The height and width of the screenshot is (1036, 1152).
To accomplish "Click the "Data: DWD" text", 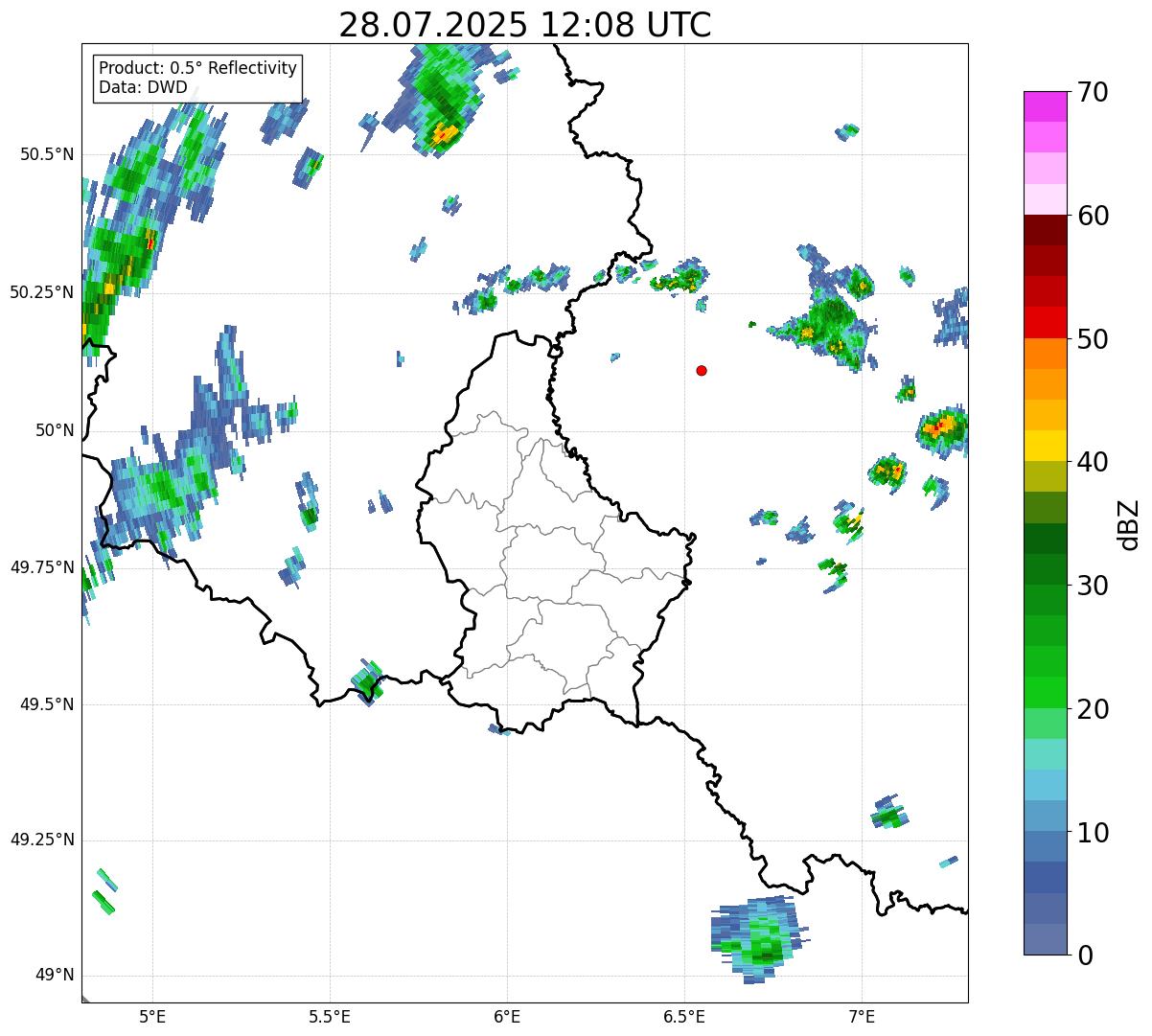I will coord(144,87).
